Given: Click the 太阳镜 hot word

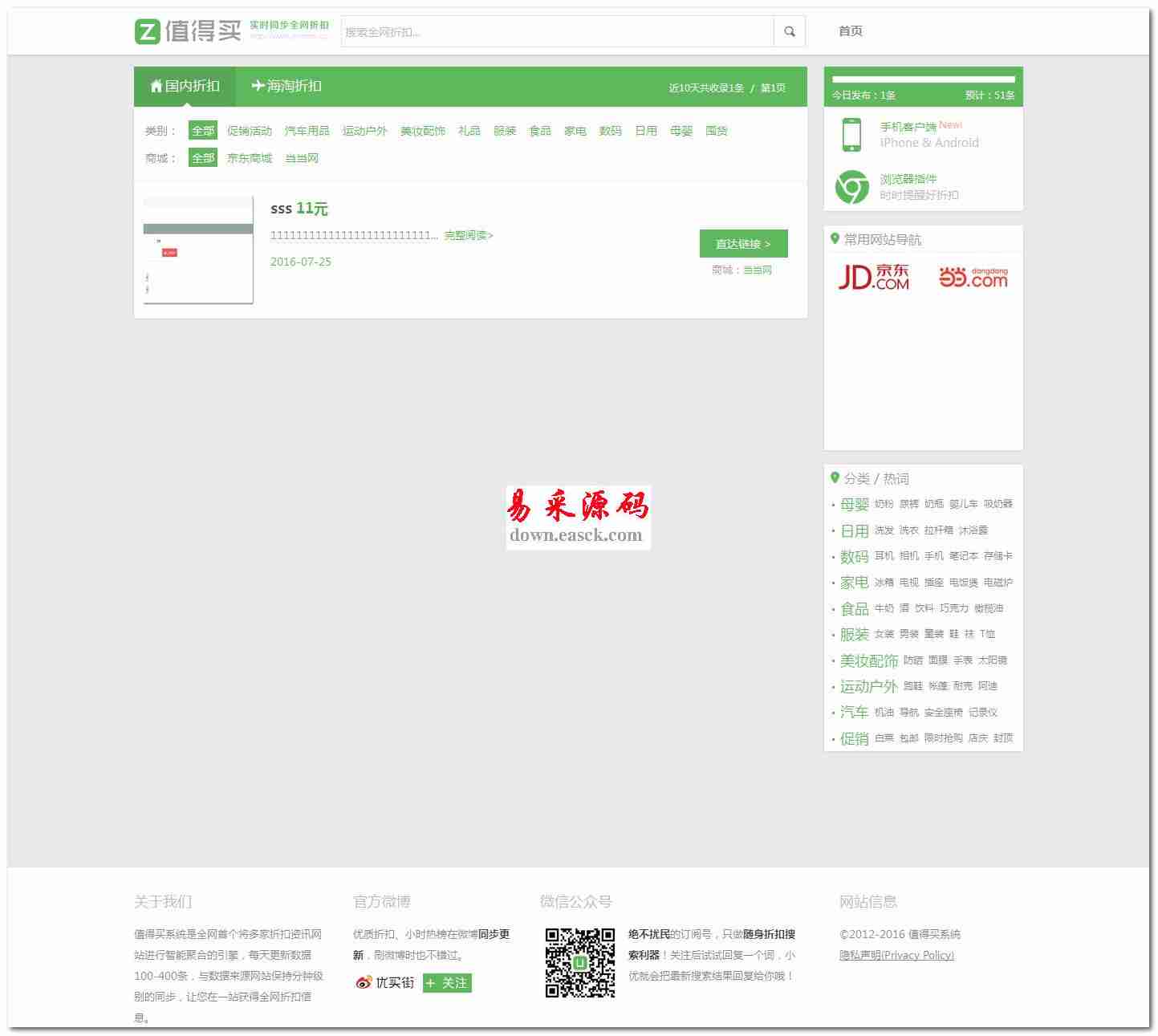Looking at the screenshot, I should pos(993,660).
